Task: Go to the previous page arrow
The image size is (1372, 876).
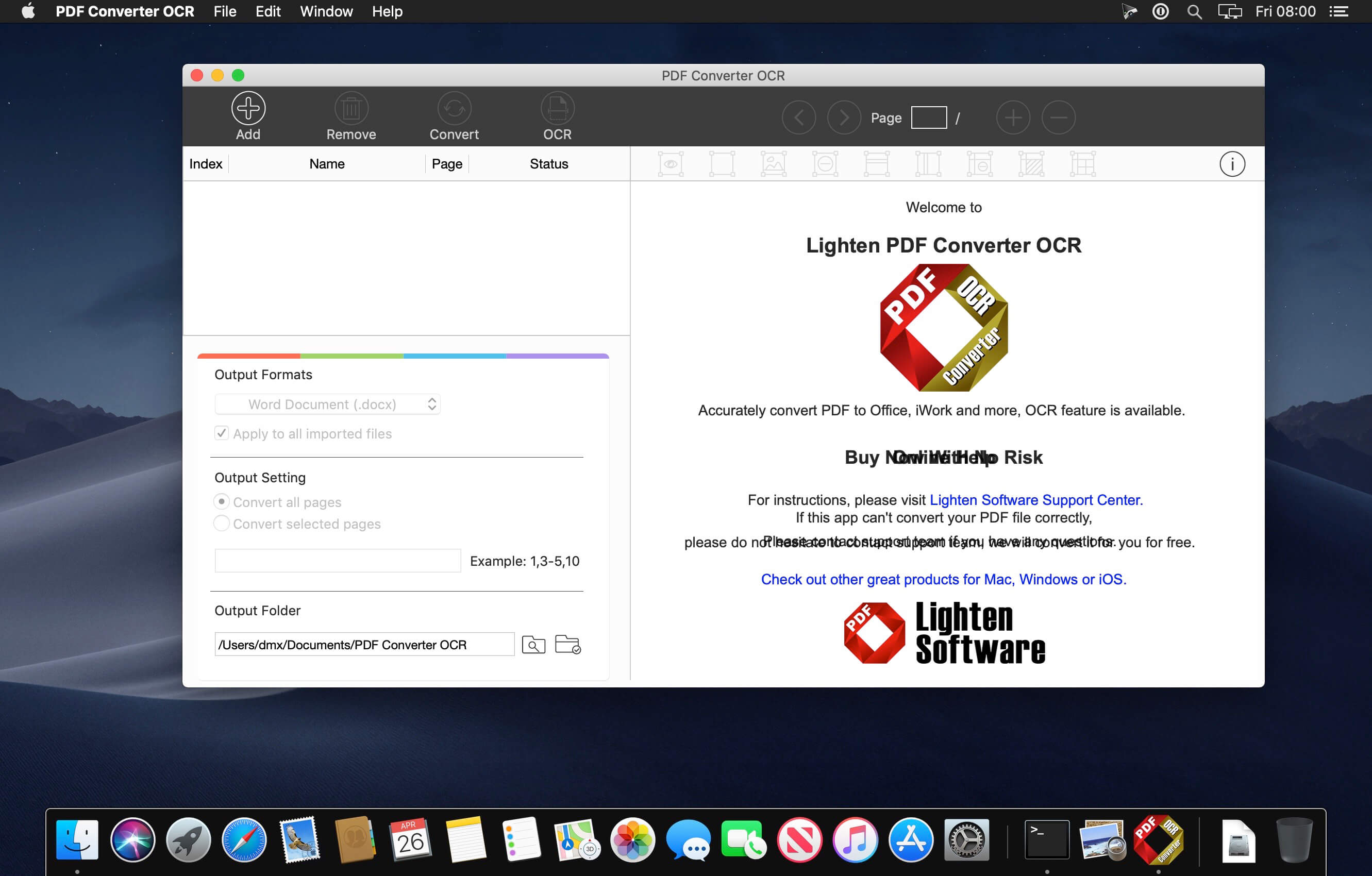Action: (798, 118)
